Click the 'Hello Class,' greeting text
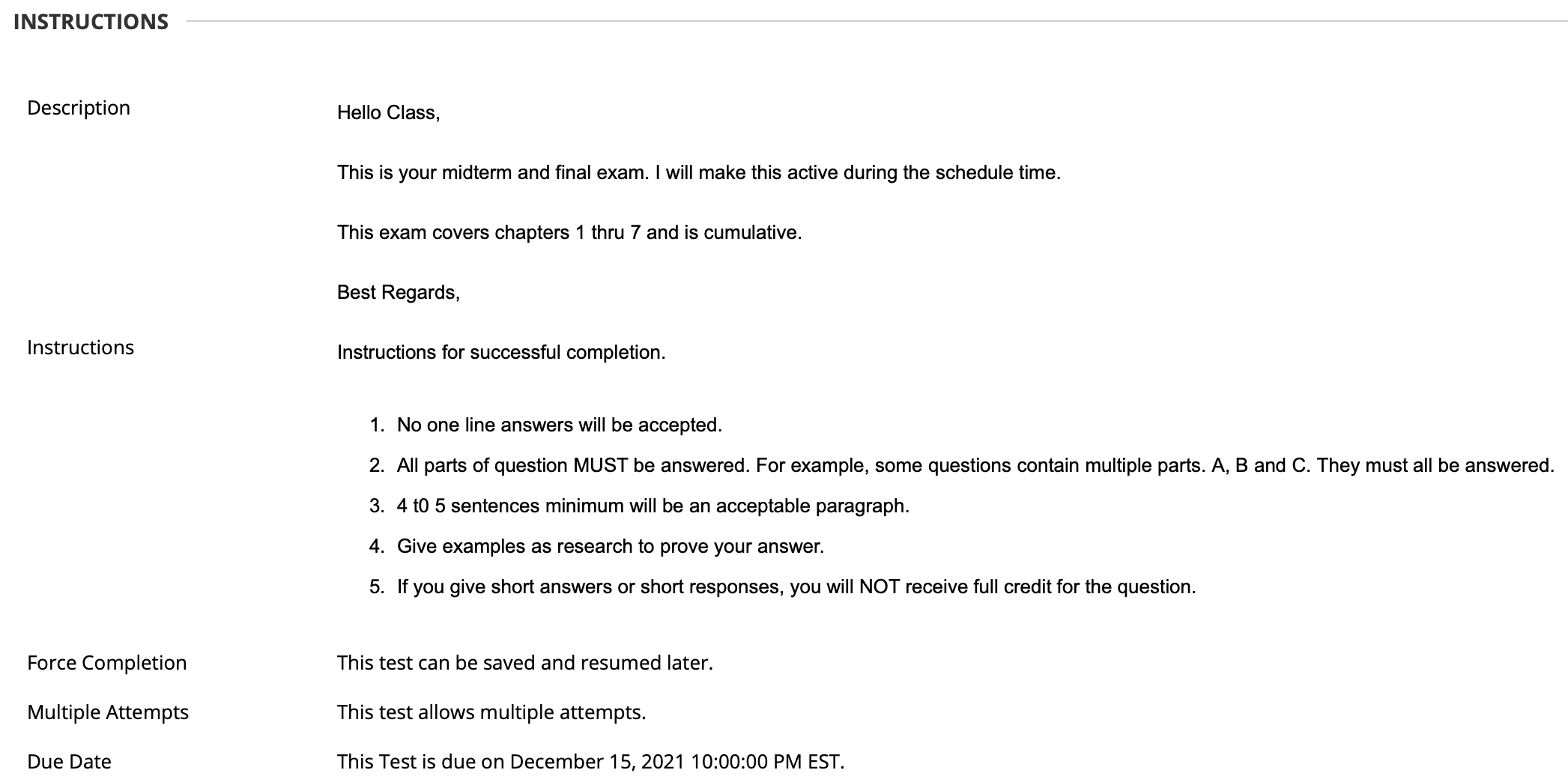This screenshot has height=779, width=1568. coord(388,113)
